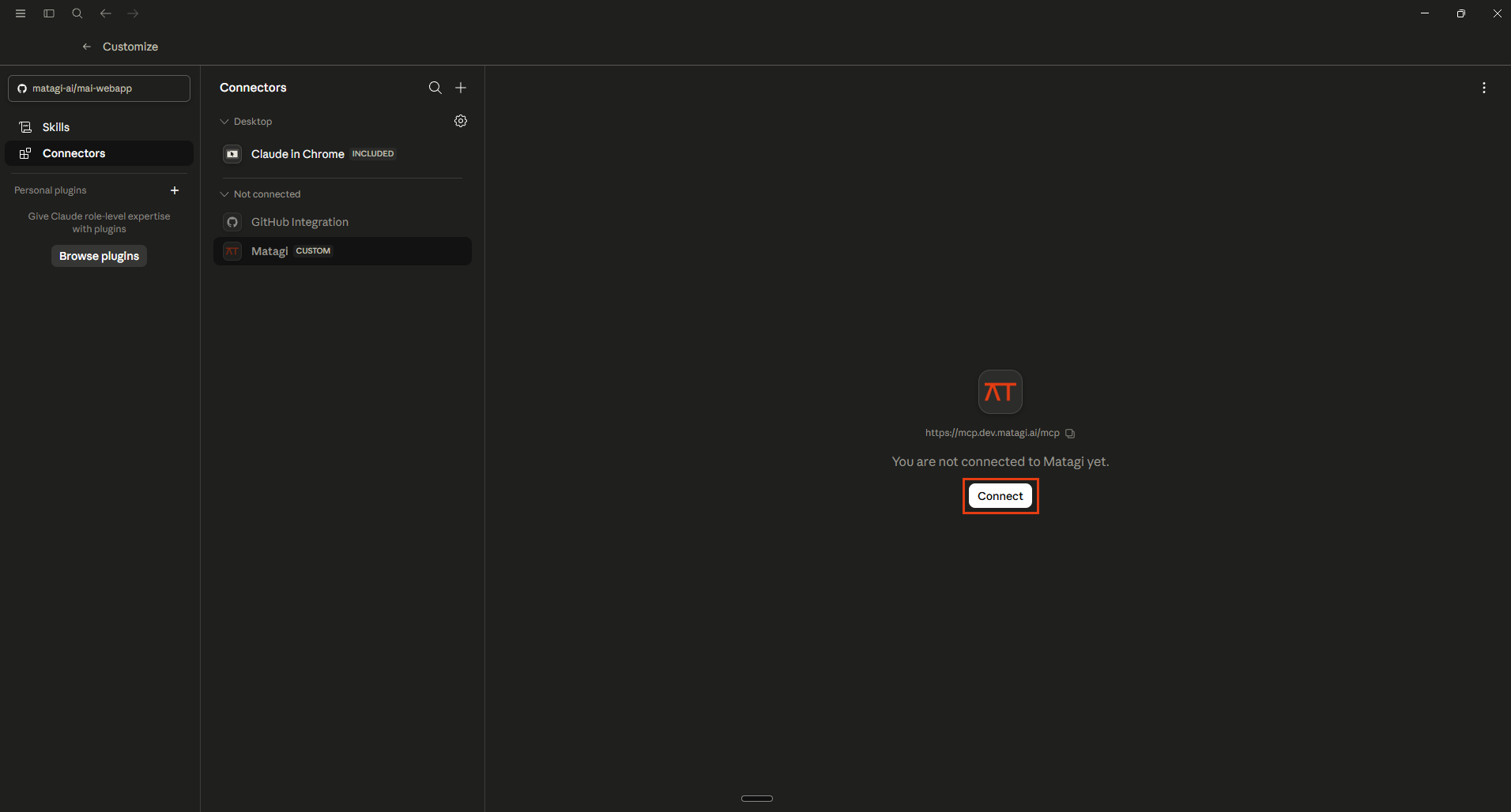This screenshot has width=1511, height=812.
Task: Open the hamburger menu icon
Action: [21, 13]
